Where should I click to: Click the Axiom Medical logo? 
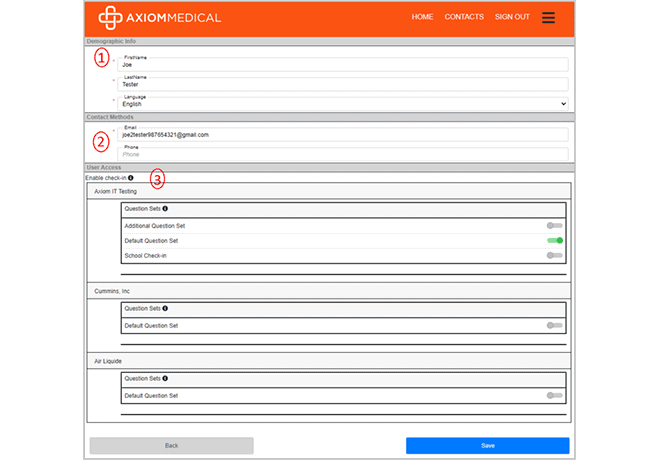[160, 18]
